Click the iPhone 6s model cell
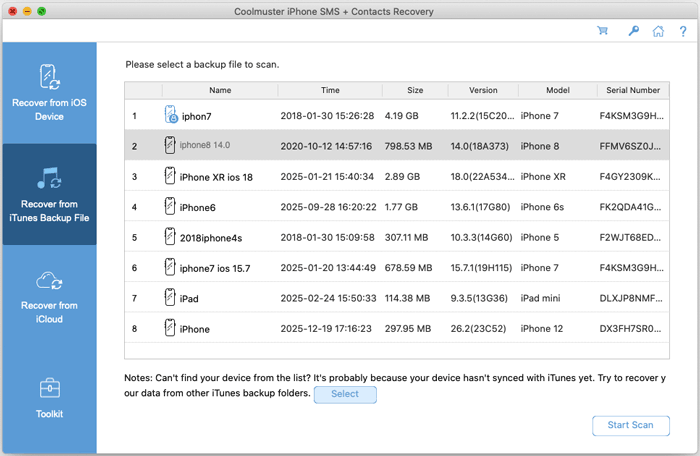The height and width of the screenshot is (456, 700). coord(542,207)
